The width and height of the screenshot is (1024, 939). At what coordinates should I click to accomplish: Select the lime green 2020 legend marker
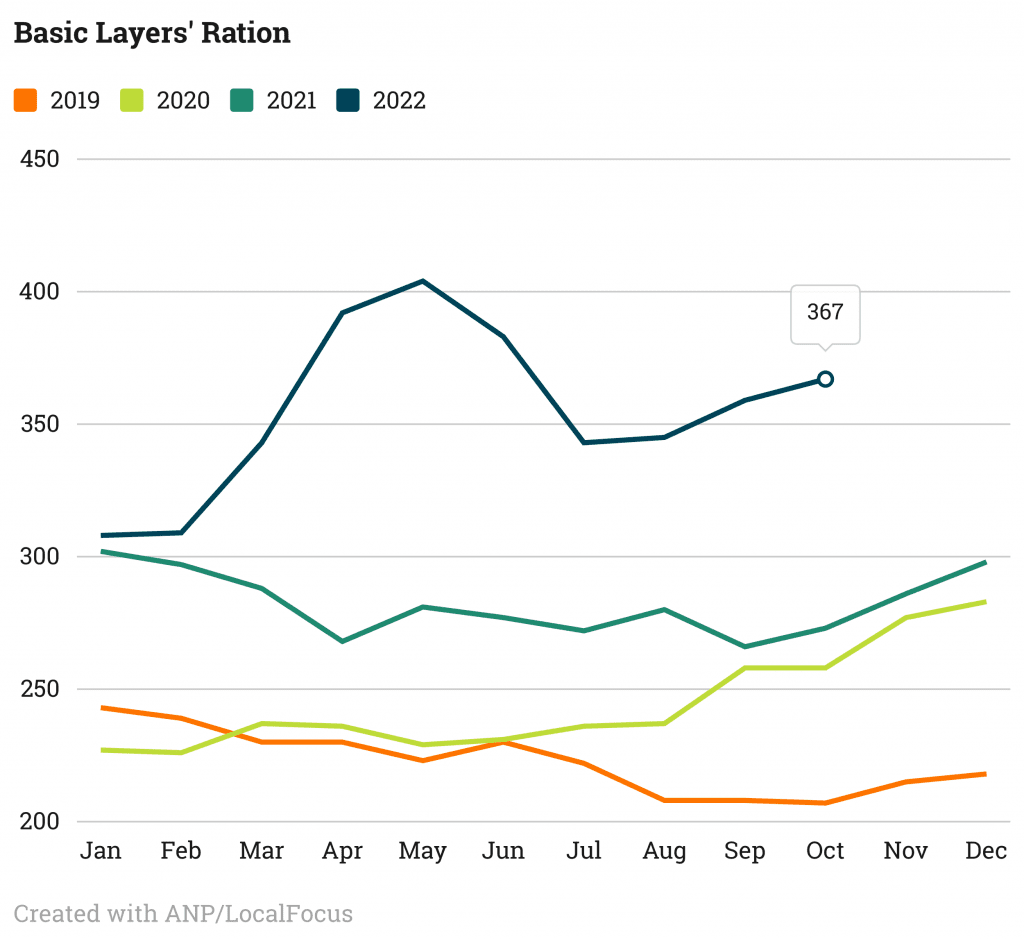(130, 100)
